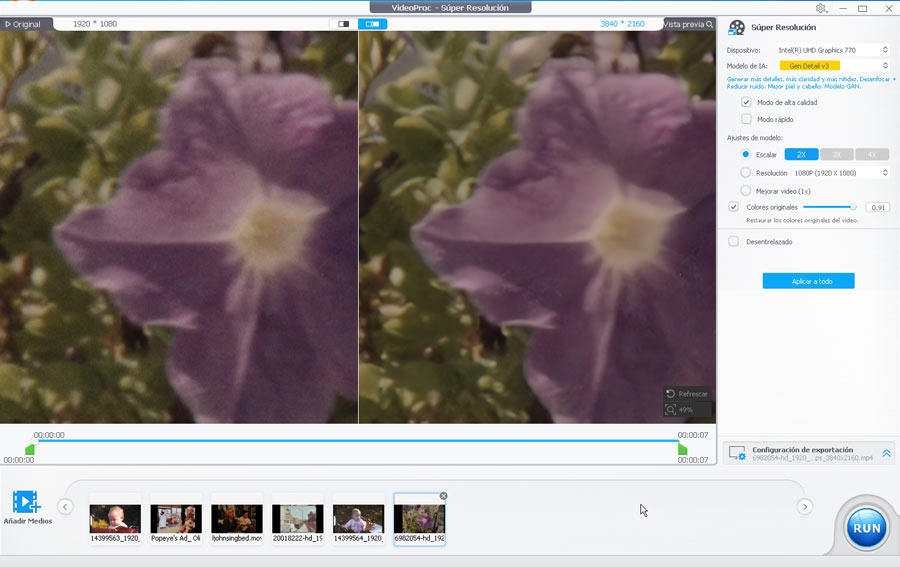Click the end trim green marker
This screenshot has width=900, height=567.
tap(682, 449)
